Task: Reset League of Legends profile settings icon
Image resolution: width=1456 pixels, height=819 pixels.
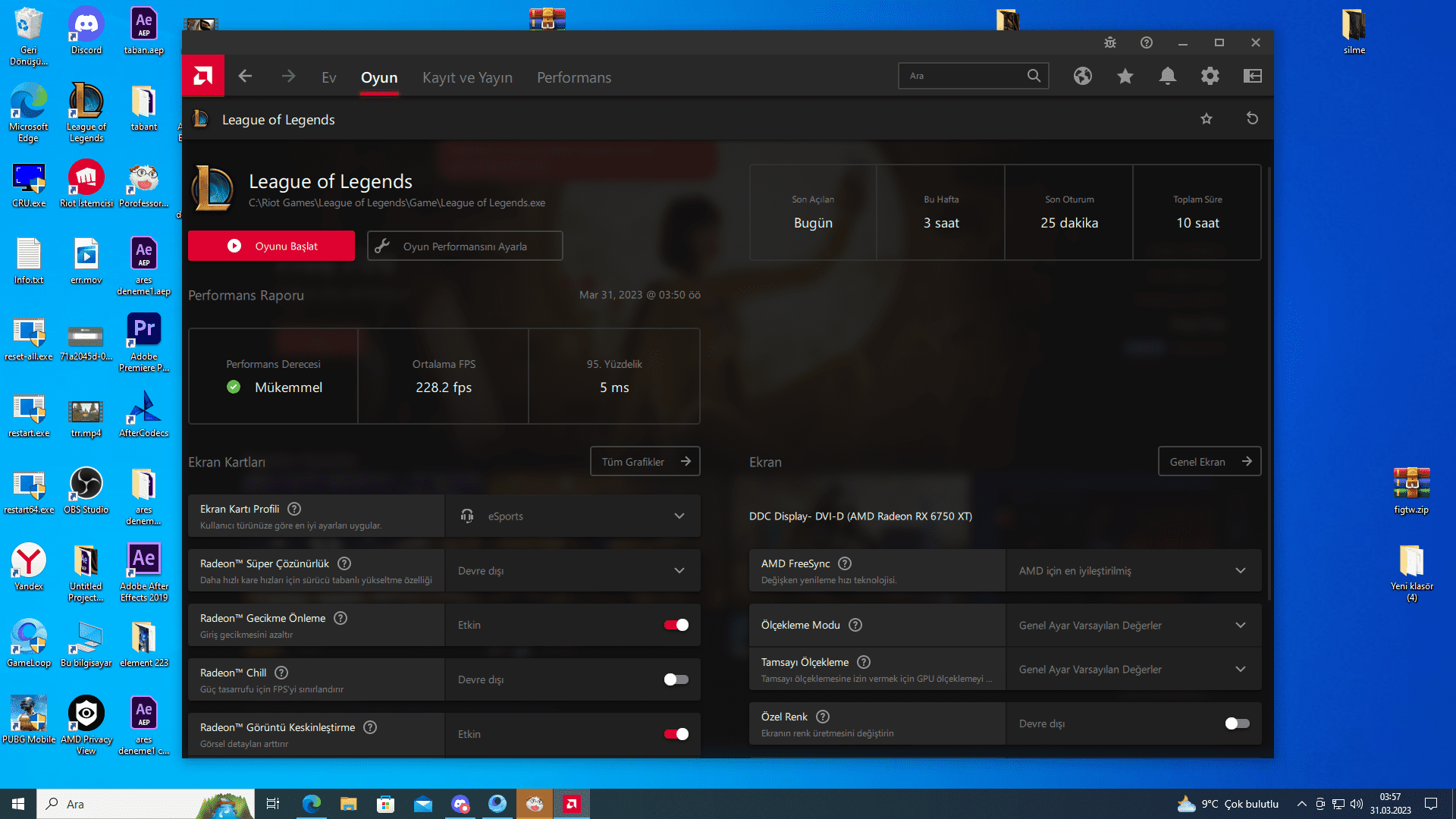Action: click(x=1252, y=118)
